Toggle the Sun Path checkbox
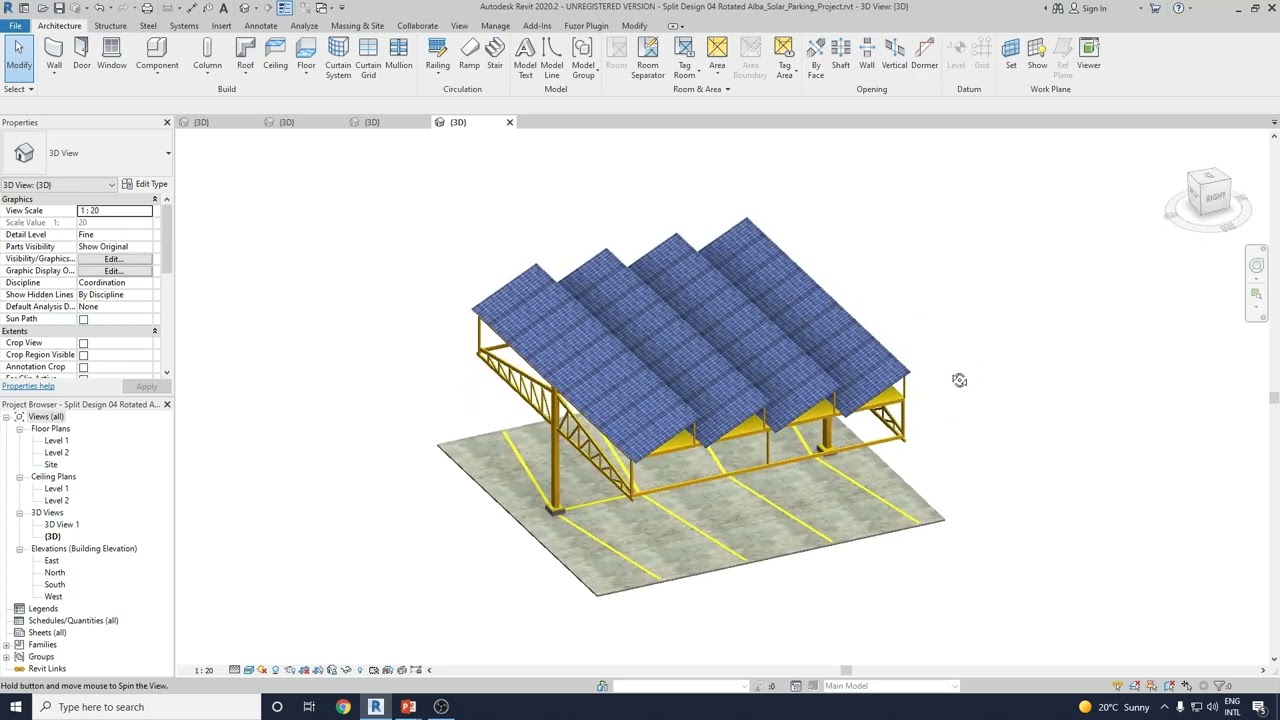This screenshot has height=720, width=1280. click(84, 319)
